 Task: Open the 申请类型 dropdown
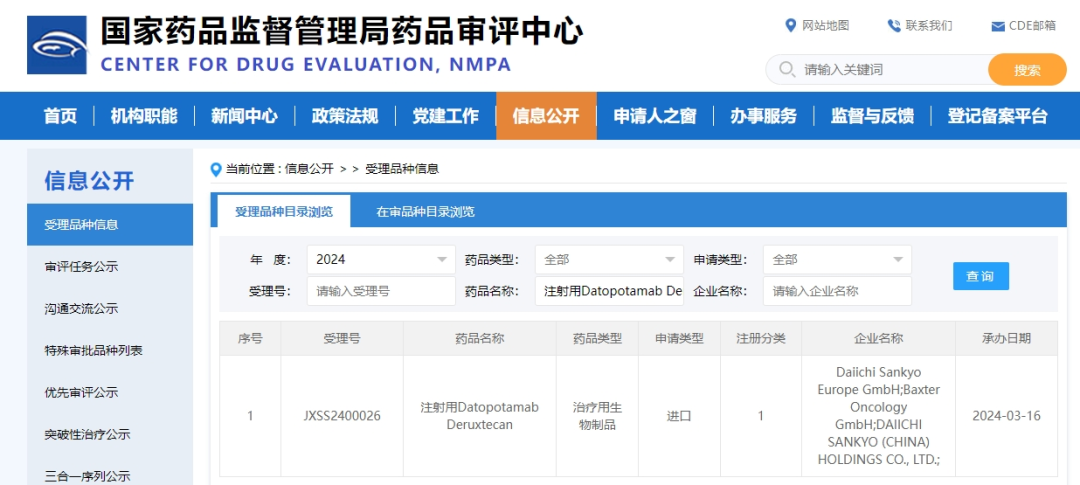[837, 260]
